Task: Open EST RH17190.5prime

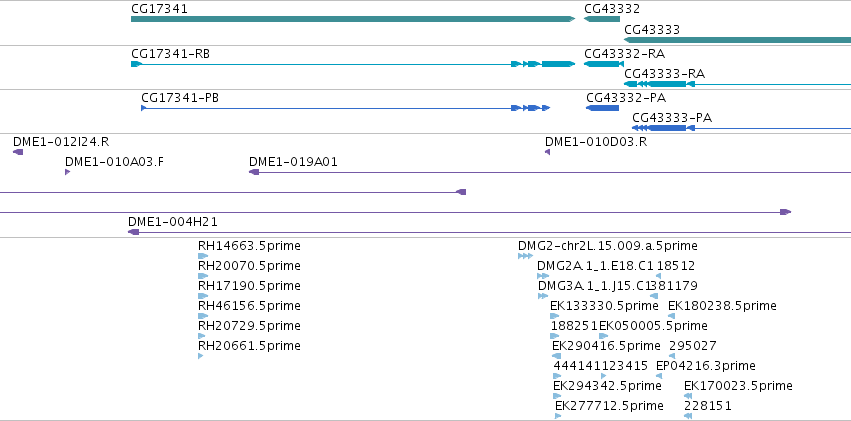Action: coord(203,296)
